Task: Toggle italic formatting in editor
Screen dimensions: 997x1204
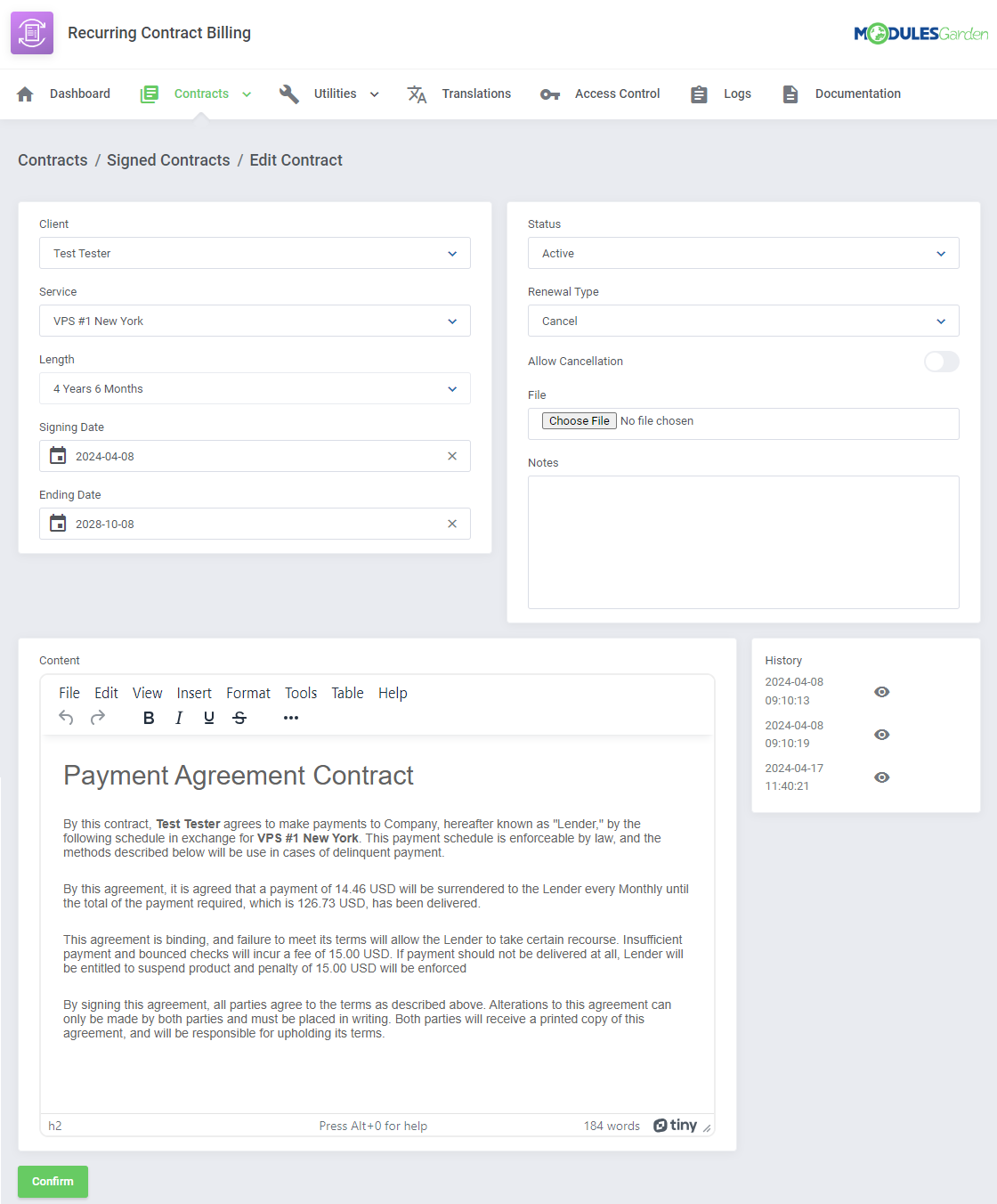Action: [x=179, y=718]
